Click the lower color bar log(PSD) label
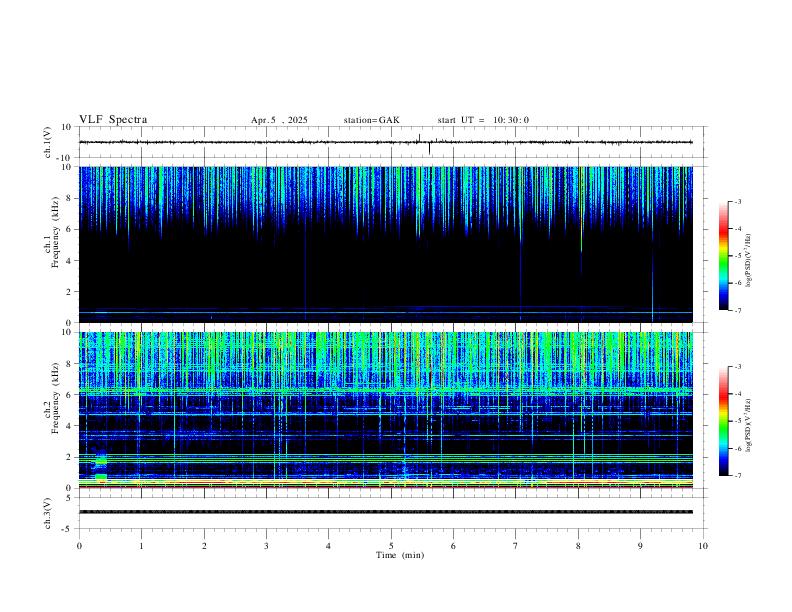This screenshot has height=612, width=792. (749, 425)
